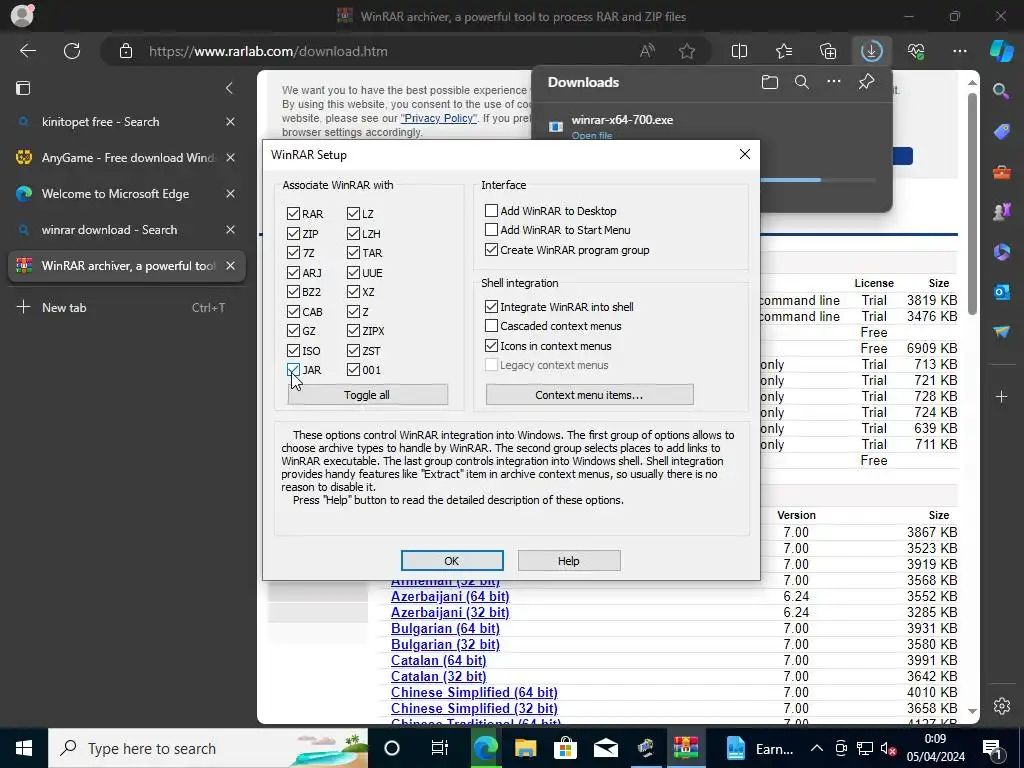Open the Favorites list icon
Image resolution: width=1024 pixels, height=768 pixels.
pyautogui.click(x=784, y=51)
